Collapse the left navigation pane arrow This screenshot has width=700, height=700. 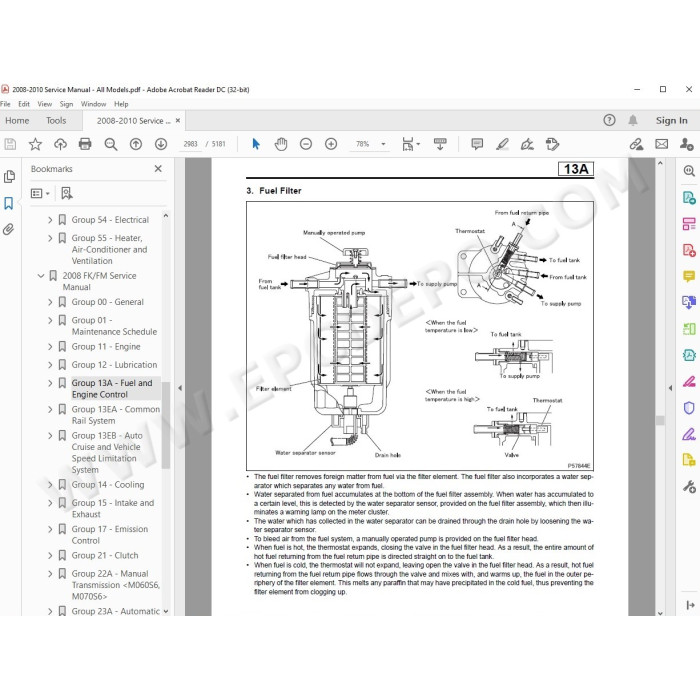pos(180,388)
